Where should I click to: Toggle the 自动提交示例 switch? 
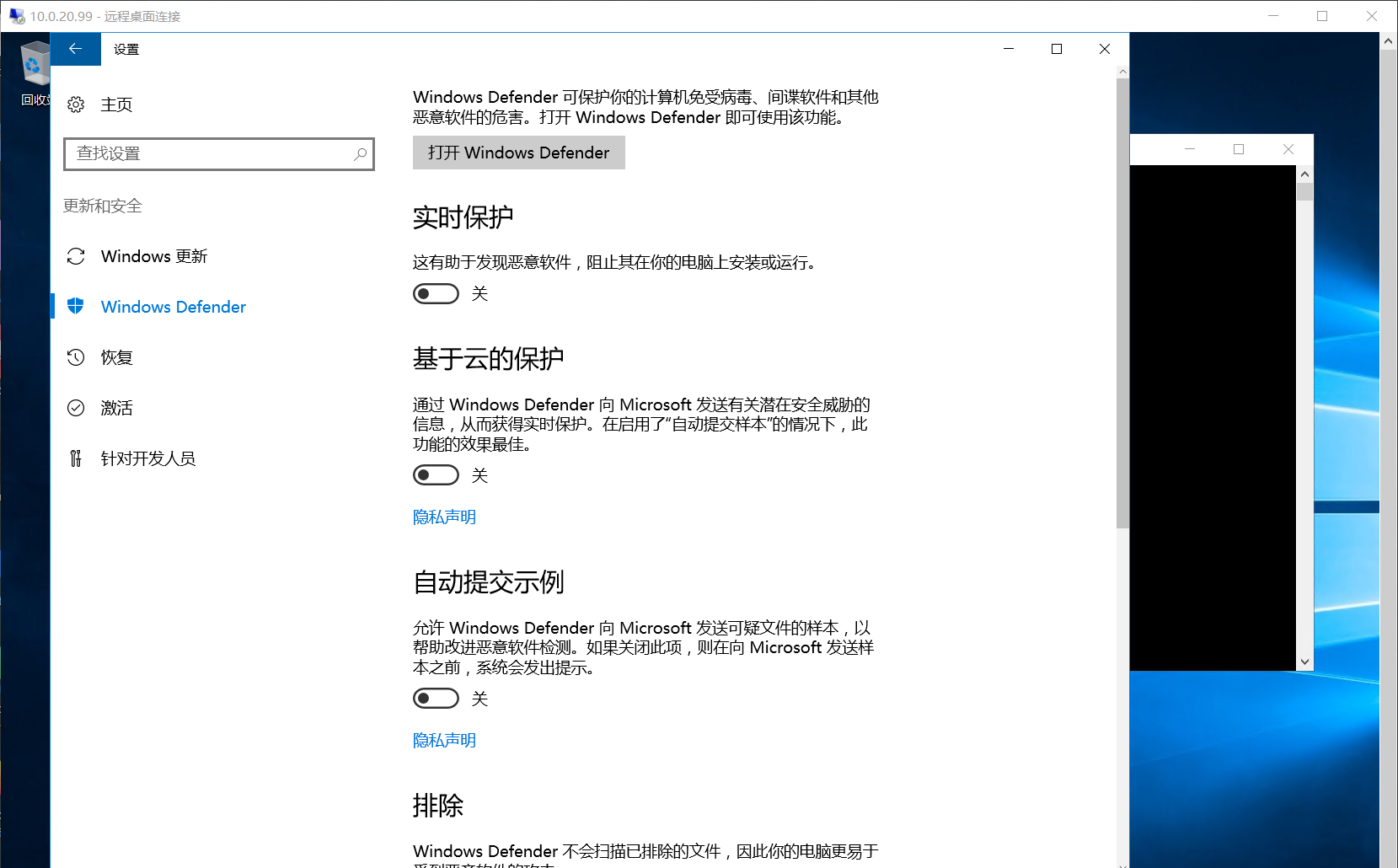(x=436, y=699)
